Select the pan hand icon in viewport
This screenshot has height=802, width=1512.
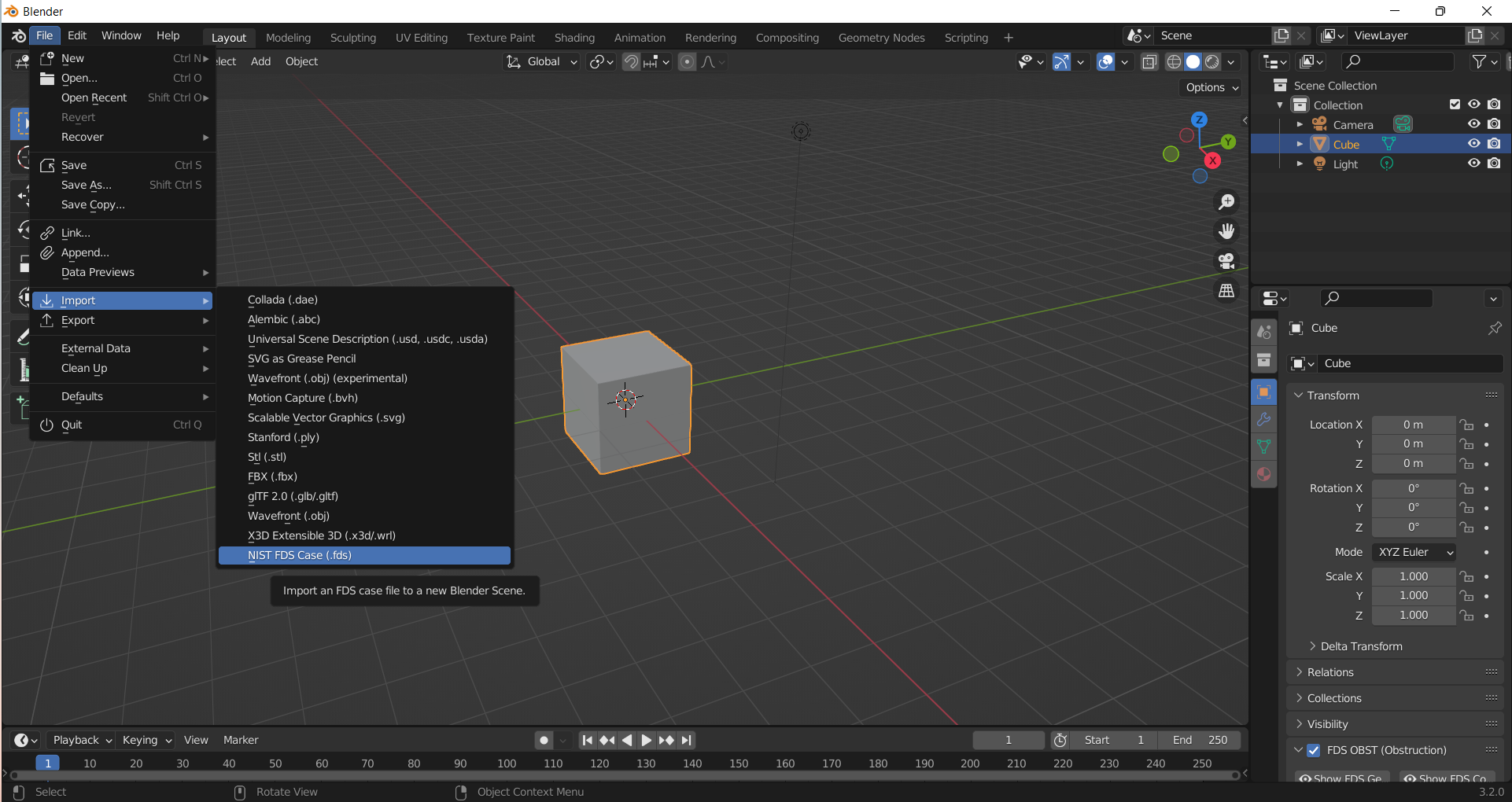coord(1226,230)
